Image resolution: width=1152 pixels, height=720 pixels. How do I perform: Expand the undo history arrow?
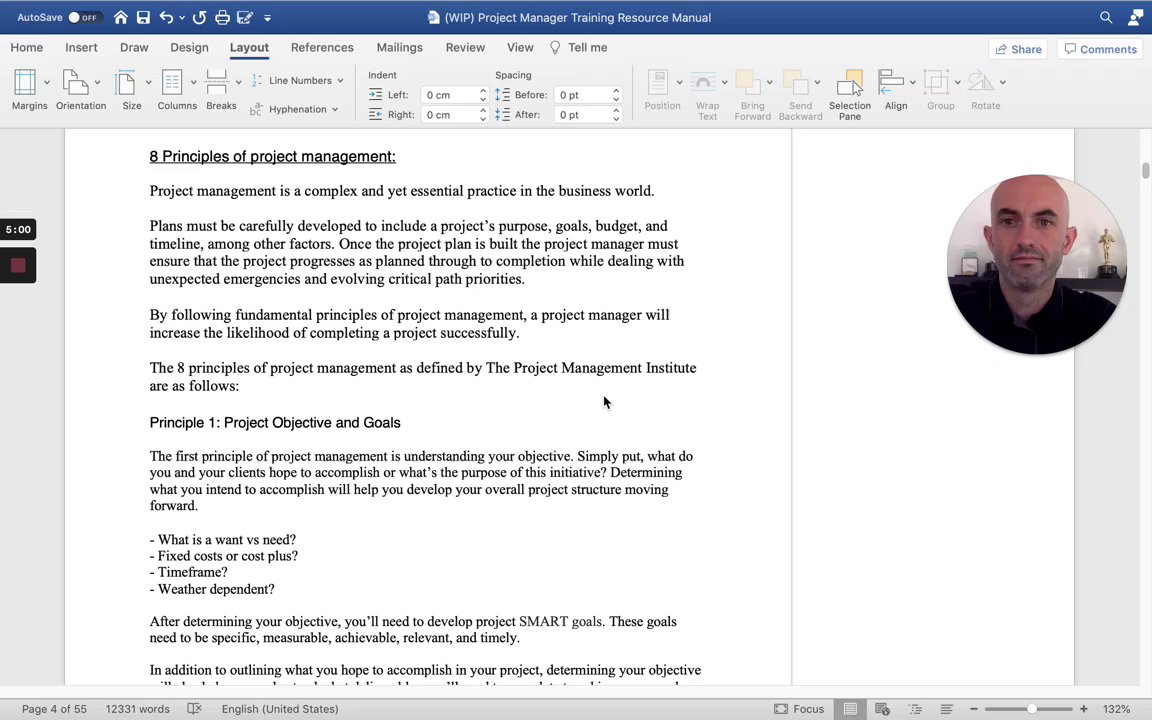[x=181, y=18]
